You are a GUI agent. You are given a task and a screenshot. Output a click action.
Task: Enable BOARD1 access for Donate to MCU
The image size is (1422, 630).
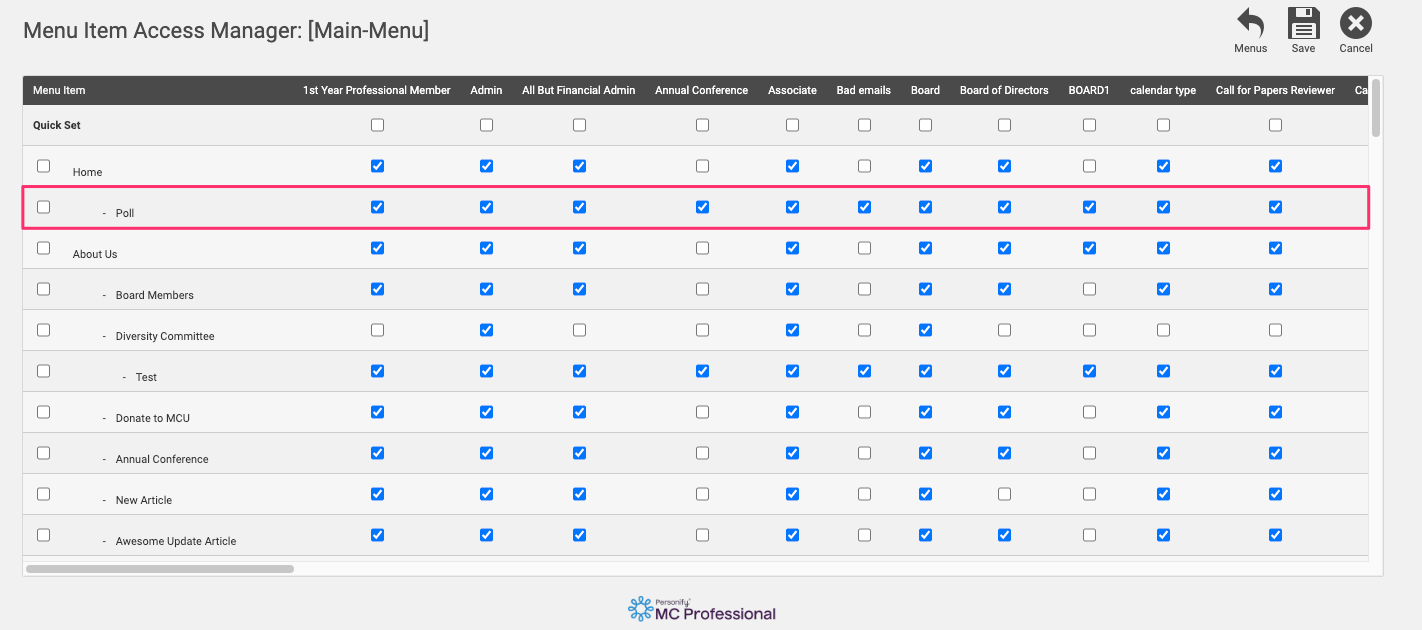click(x=1089, y=411)
